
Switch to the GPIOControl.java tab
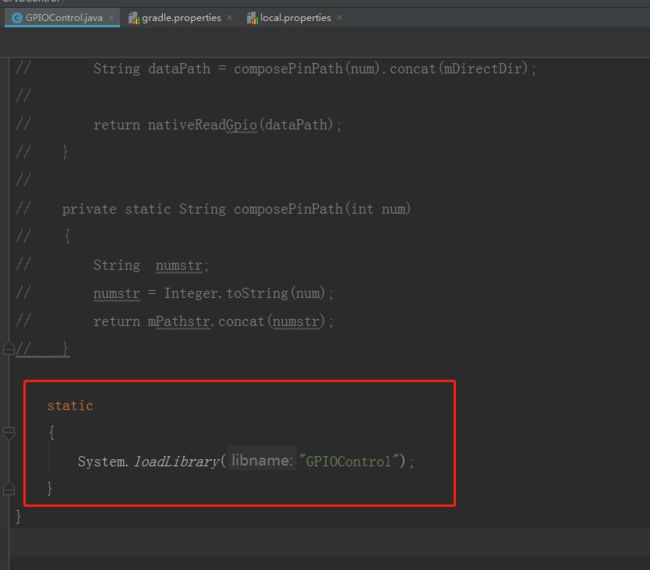62,18
